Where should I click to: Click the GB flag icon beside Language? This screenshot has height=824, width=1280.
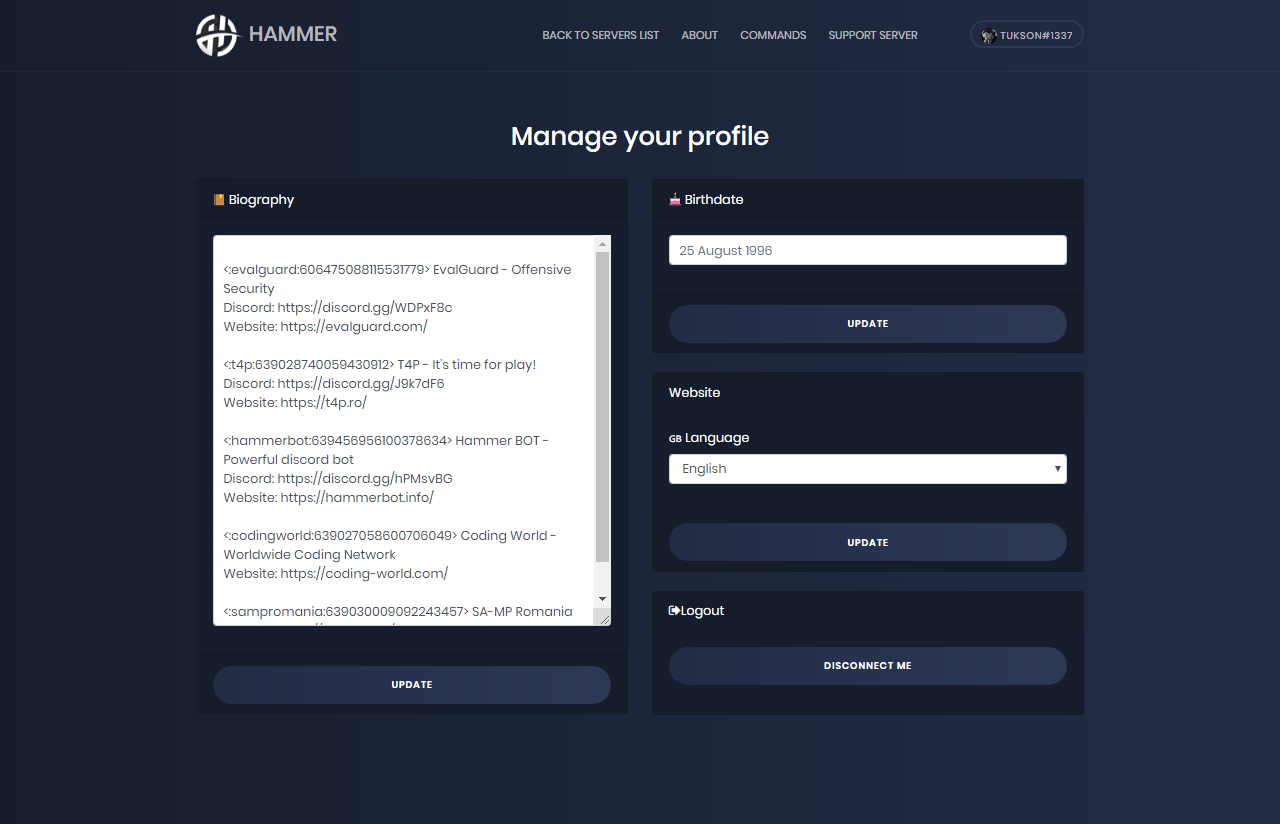pos(675,438)
